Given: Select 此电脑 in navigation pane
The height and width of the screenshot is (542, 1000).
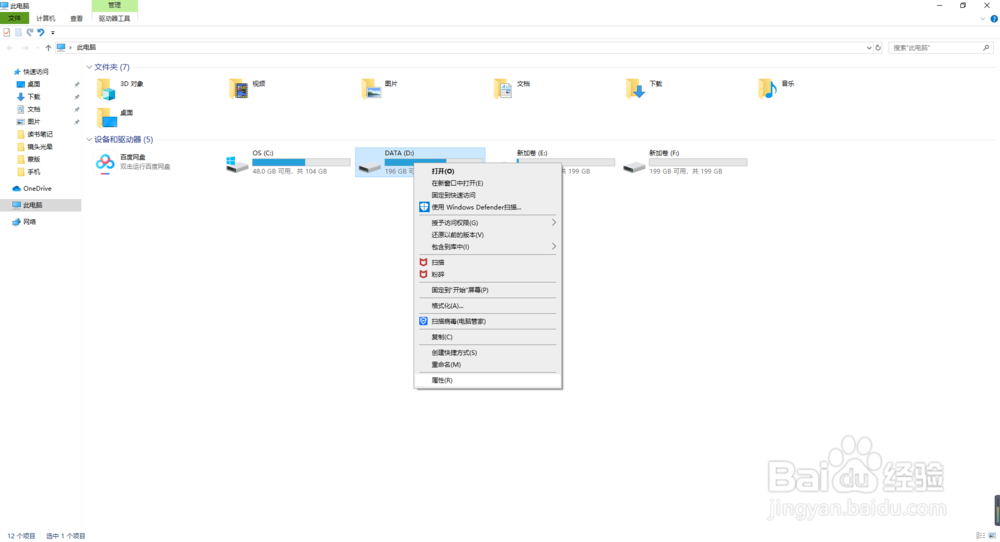Looking at the screenshot, I should tap(40, 205).
